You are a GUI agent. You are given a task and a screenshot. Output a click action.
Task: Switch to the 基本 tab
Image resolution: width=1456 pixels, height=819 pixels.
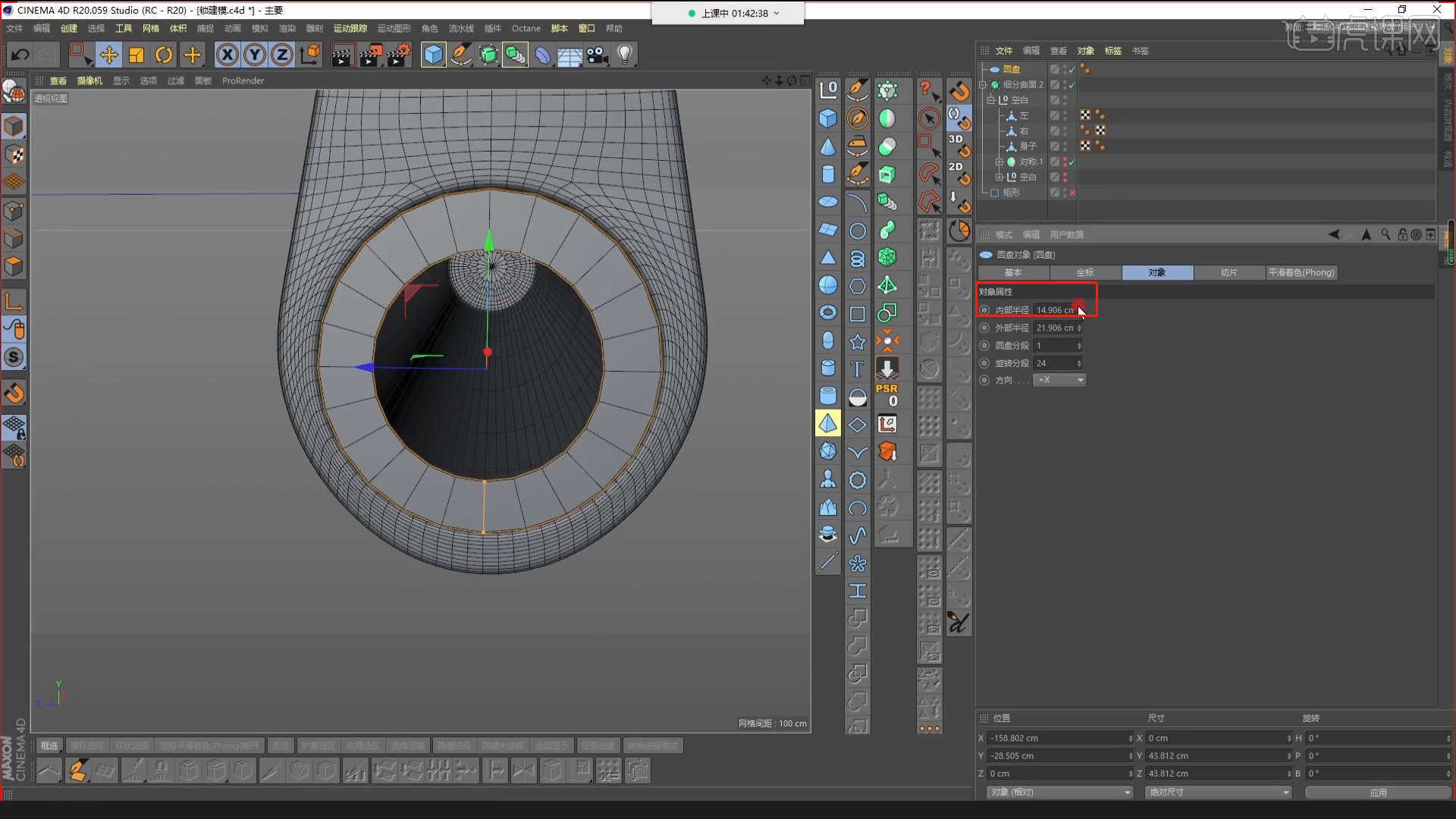[1013, 272]
